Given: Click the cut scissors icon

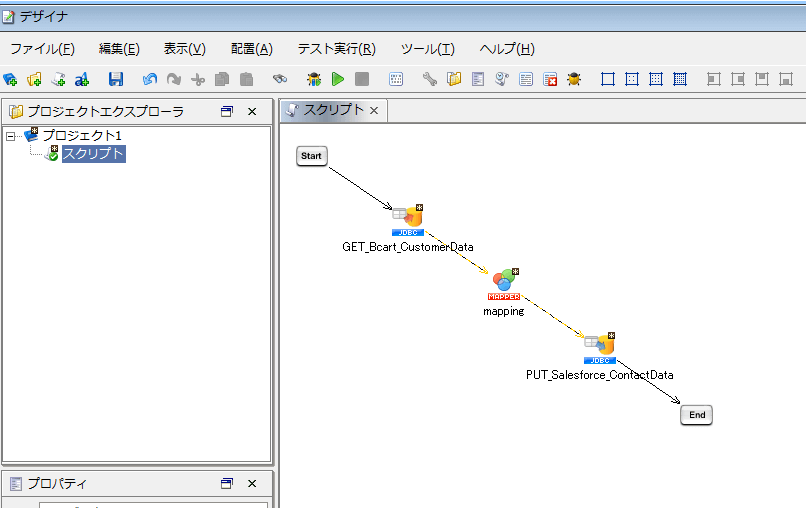Looking at the screenshot, I should (x=198, y=79).
